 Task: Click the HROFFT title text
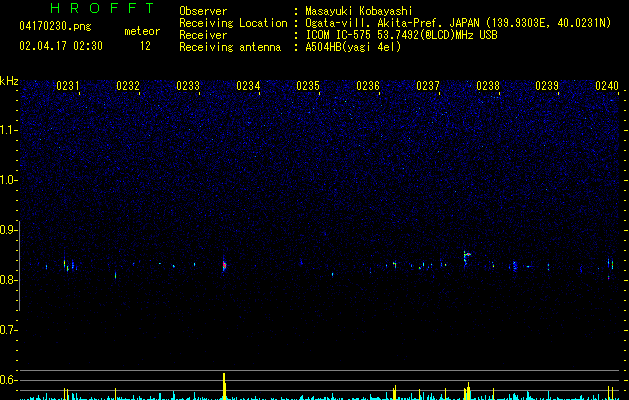coord(103,8)
